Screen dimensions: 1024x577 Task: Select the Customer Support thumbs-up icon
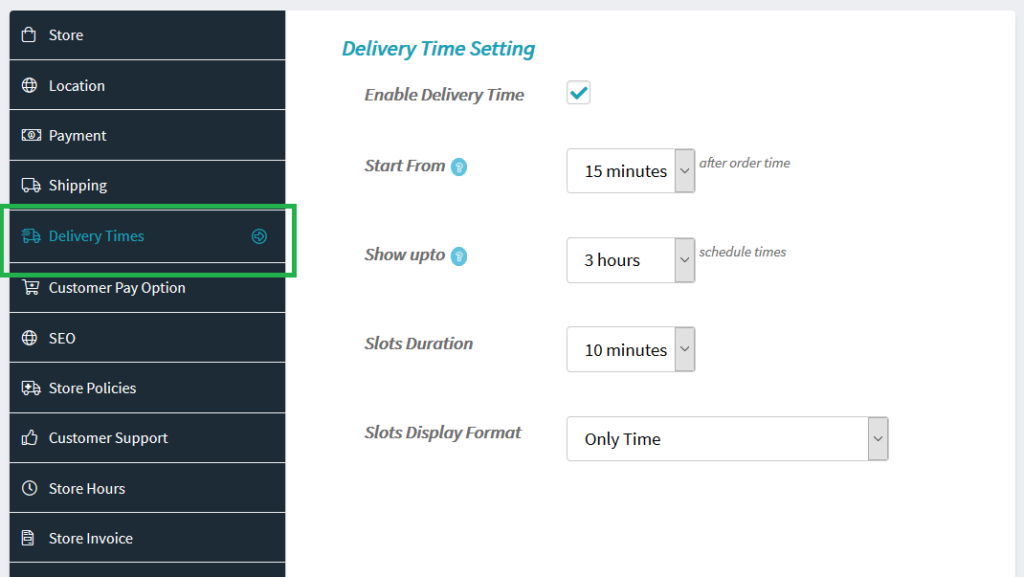pyautogui.click(x=30, y=437)
